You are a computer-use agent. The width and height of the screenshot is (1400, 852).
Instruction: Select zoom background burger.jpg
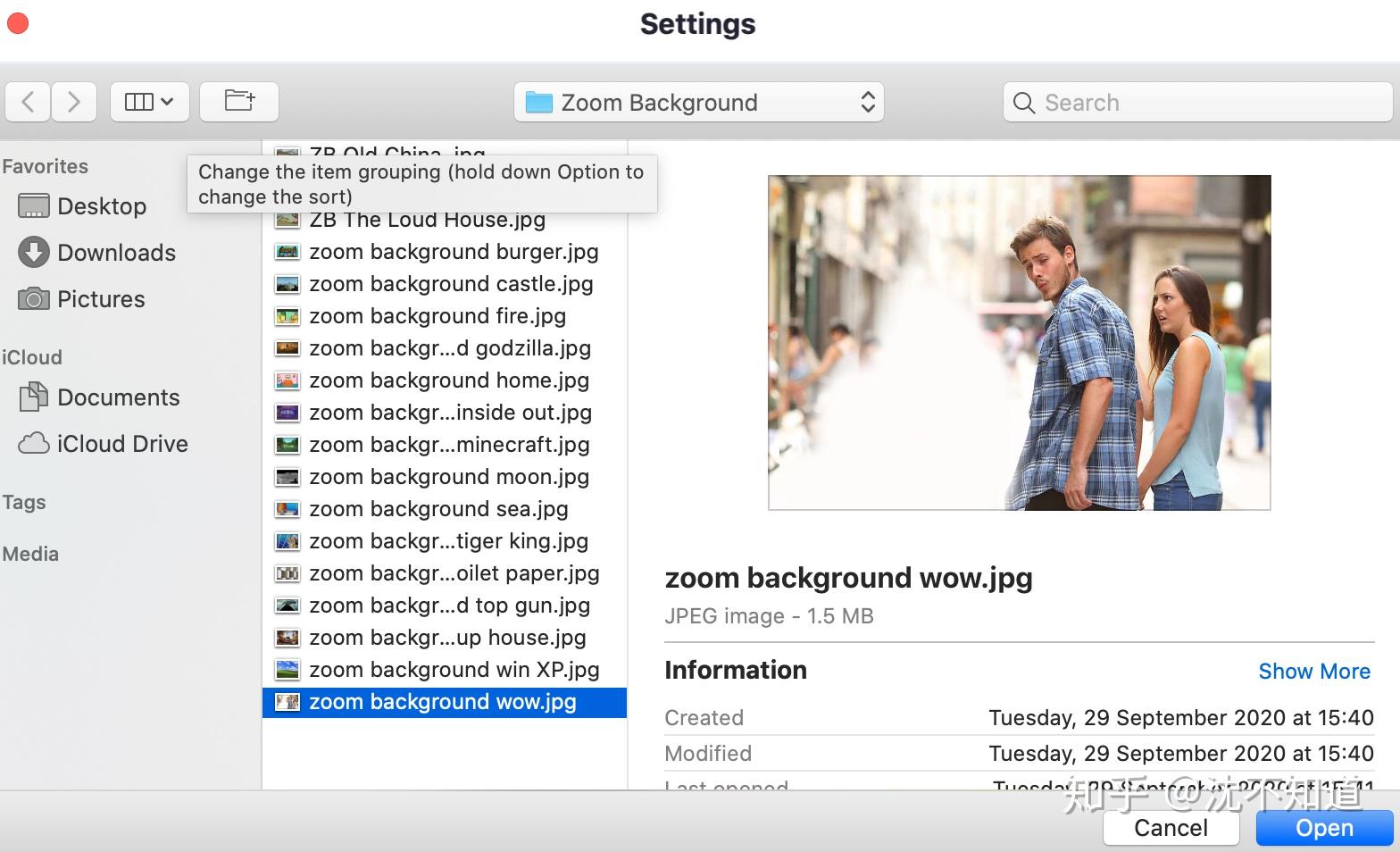[445, 252]
